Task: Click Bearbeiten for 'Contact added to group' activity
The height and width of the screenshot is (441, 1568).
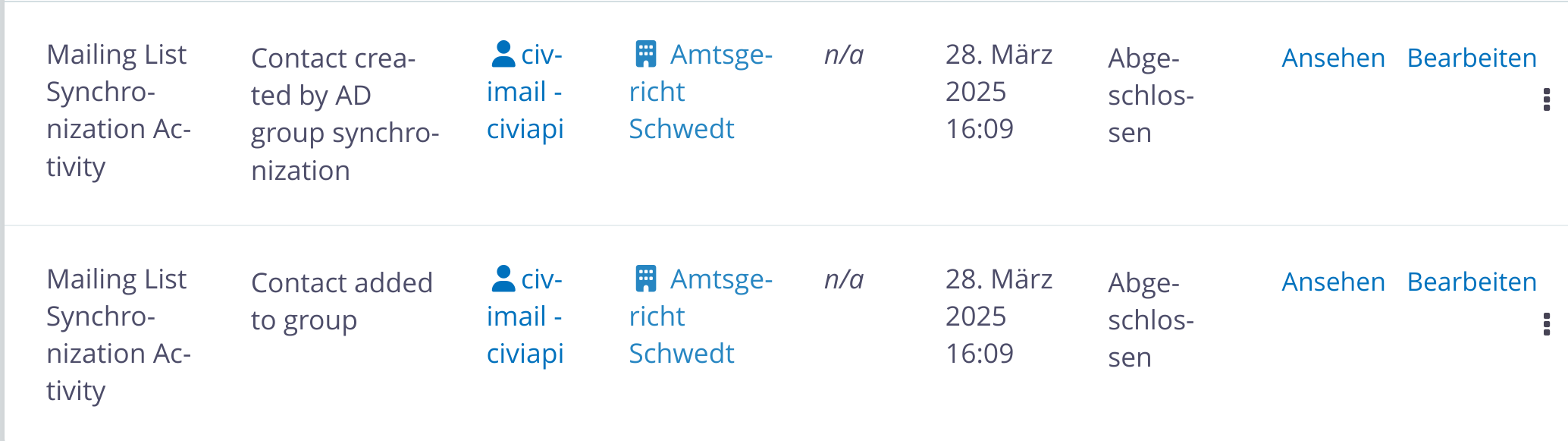Action: 1472,282
